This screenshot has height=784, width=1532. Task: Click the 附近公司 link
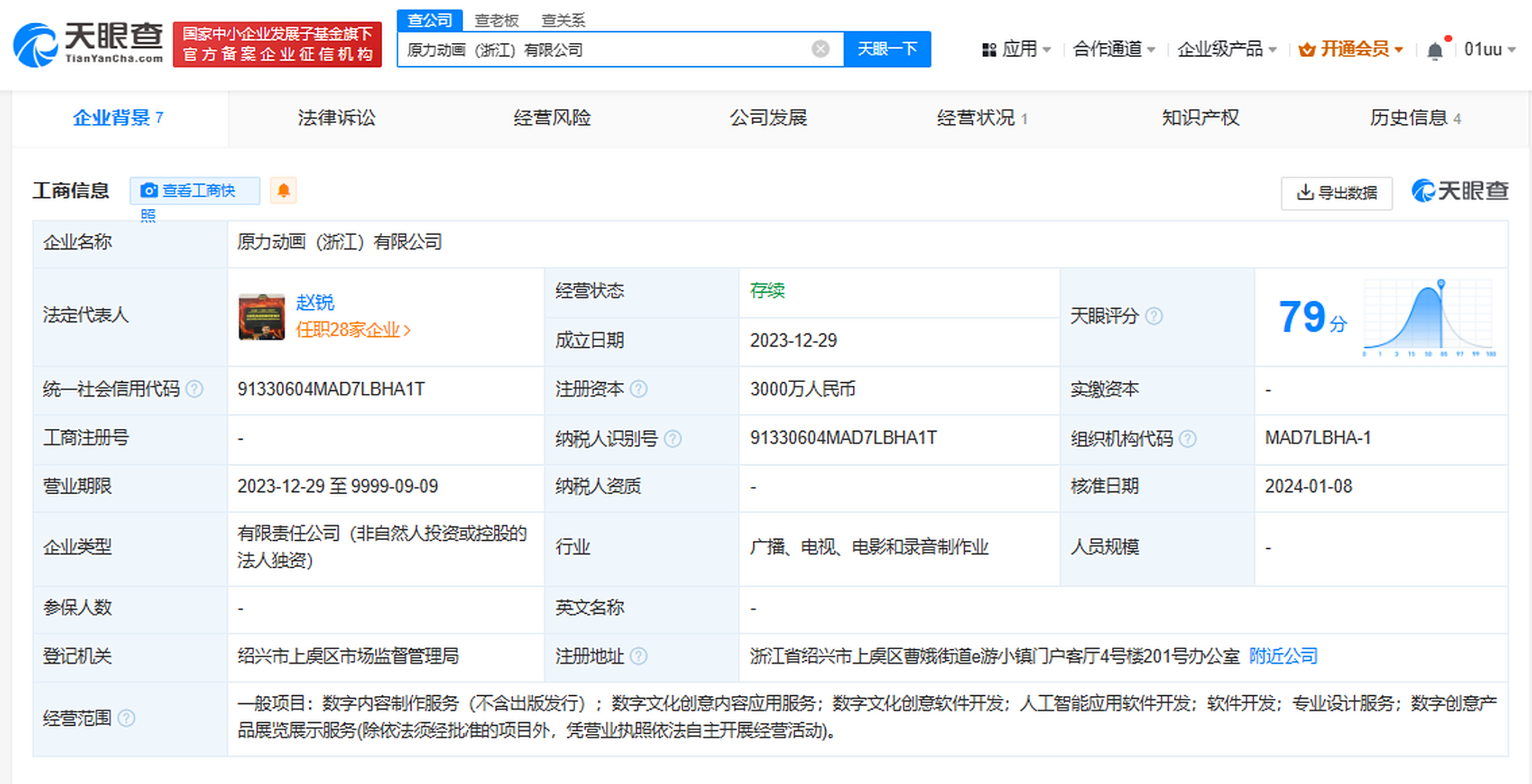click(1283, 656)
